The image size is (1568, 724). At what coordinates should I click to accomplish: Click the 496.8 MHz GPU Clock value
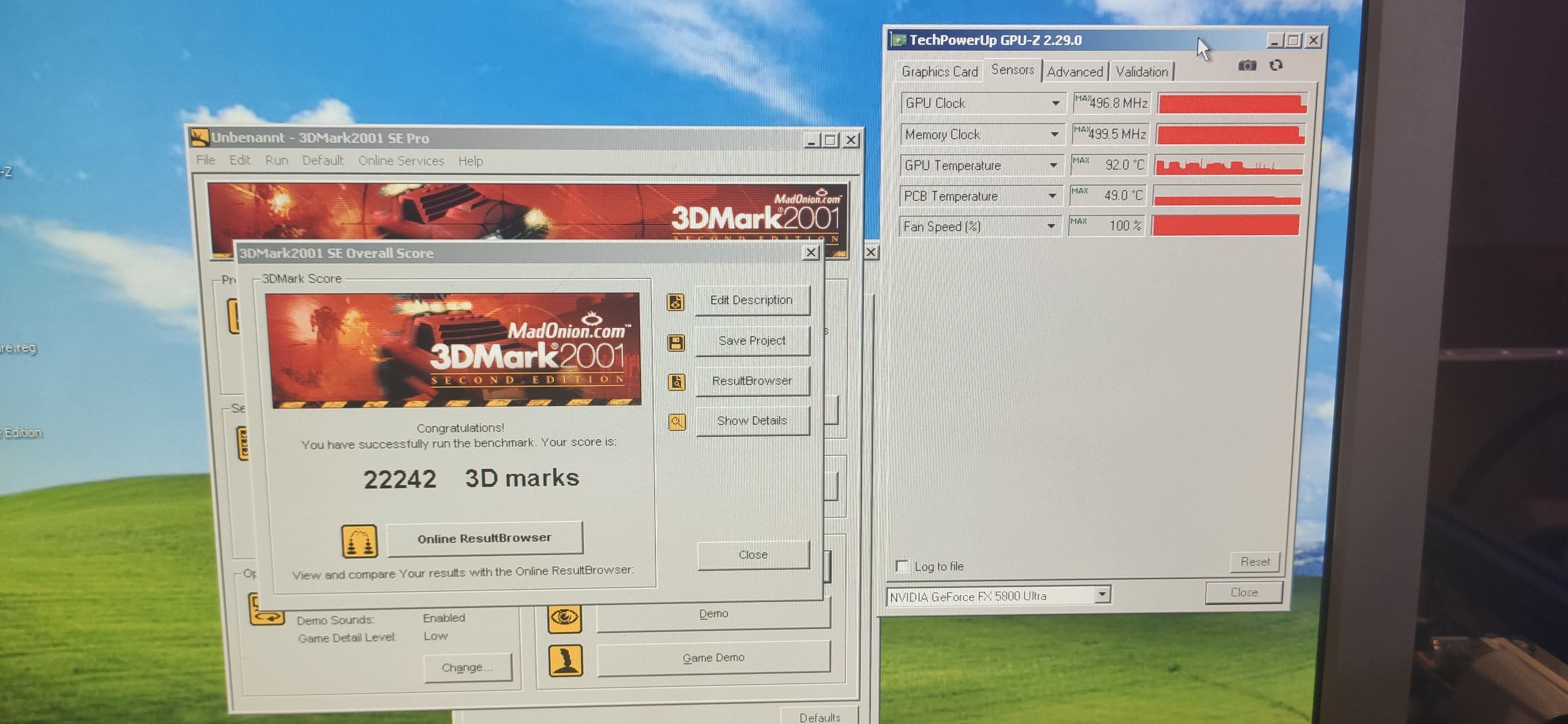pos(1111,103)
